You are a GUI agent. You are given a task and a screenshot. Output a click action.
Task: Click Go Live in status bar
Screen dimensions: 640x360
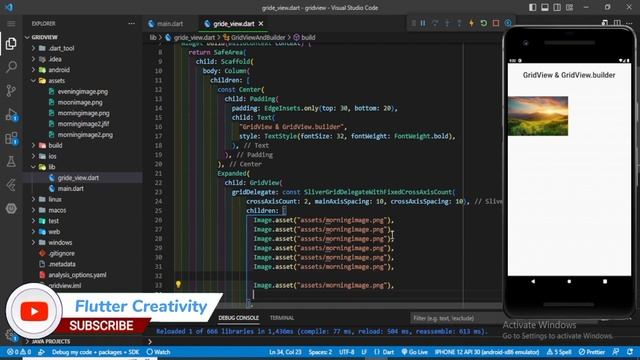[414, 352]
